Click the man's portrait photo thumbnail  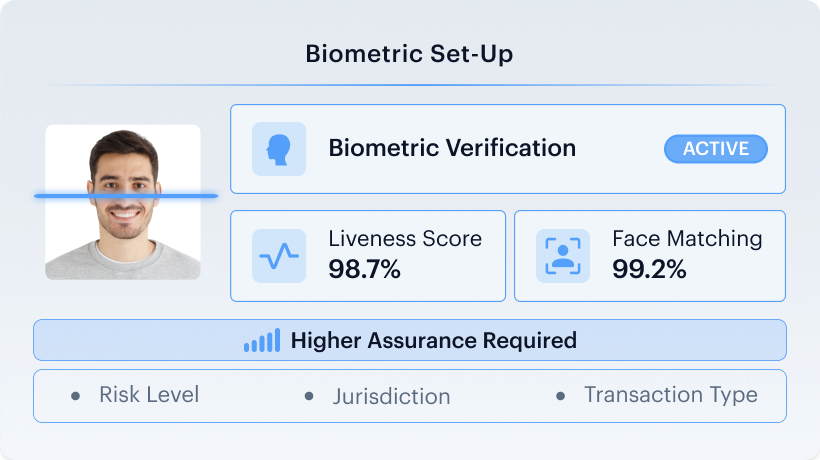(123, 202)
